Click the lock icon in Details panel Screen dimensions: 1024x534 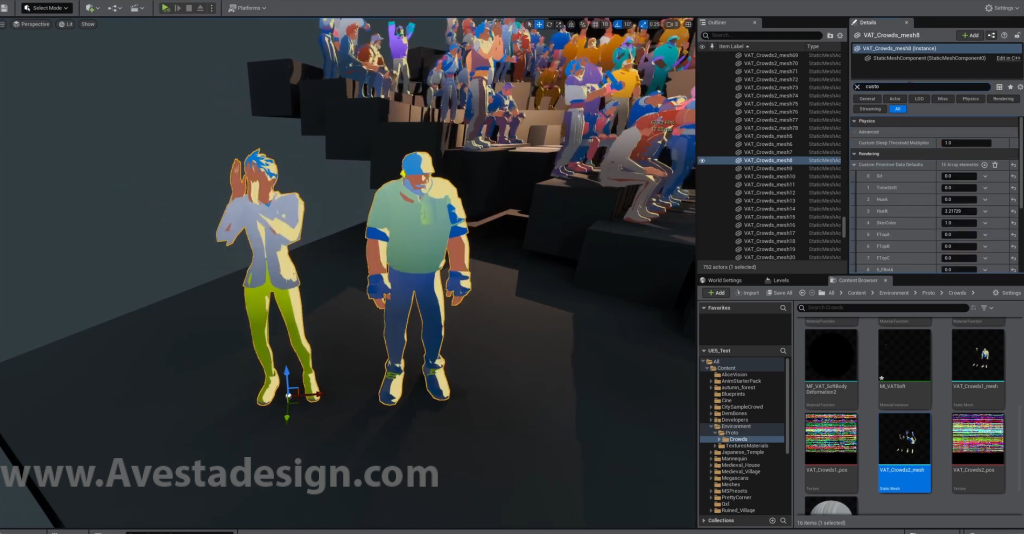click(1016, 35)
